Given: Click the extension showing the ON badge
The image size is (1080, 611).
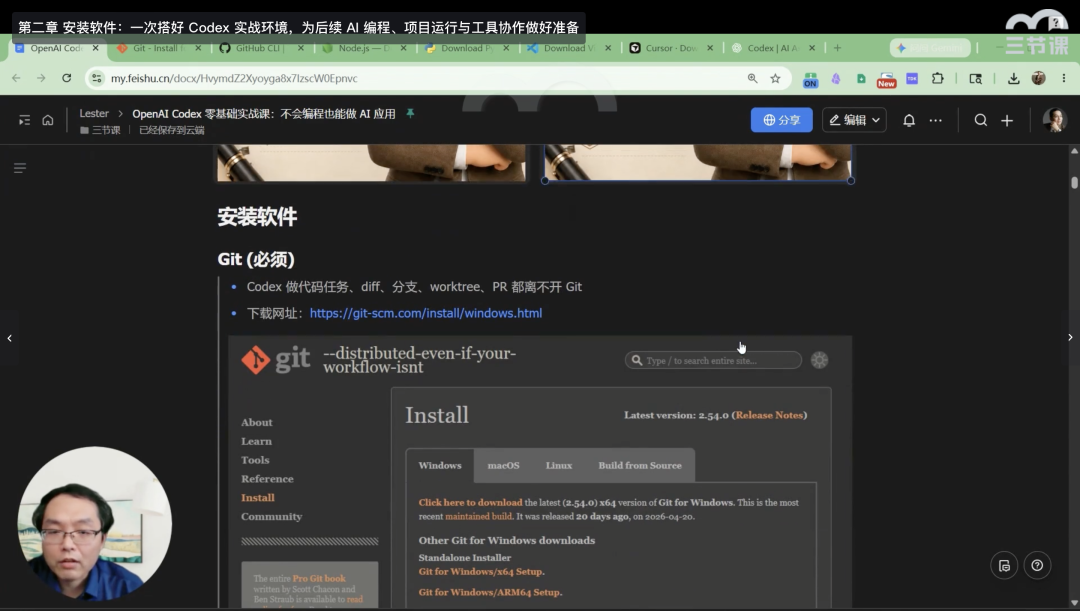Looking at the screenshot, I should coord(810,79).
